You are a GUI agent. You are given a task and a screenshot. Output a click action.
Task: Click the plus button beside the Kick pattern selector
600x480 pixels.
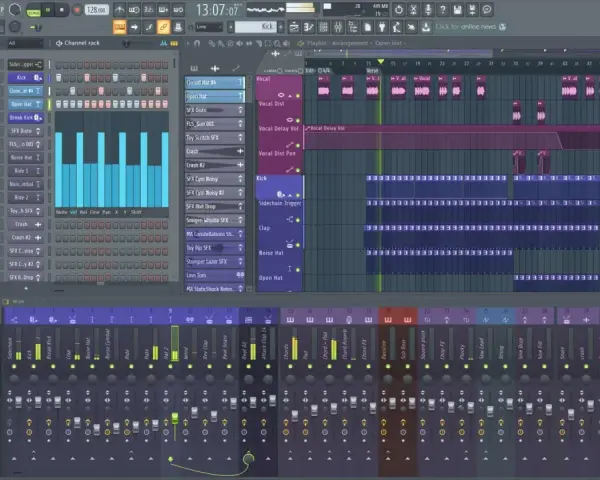[281, 27]
